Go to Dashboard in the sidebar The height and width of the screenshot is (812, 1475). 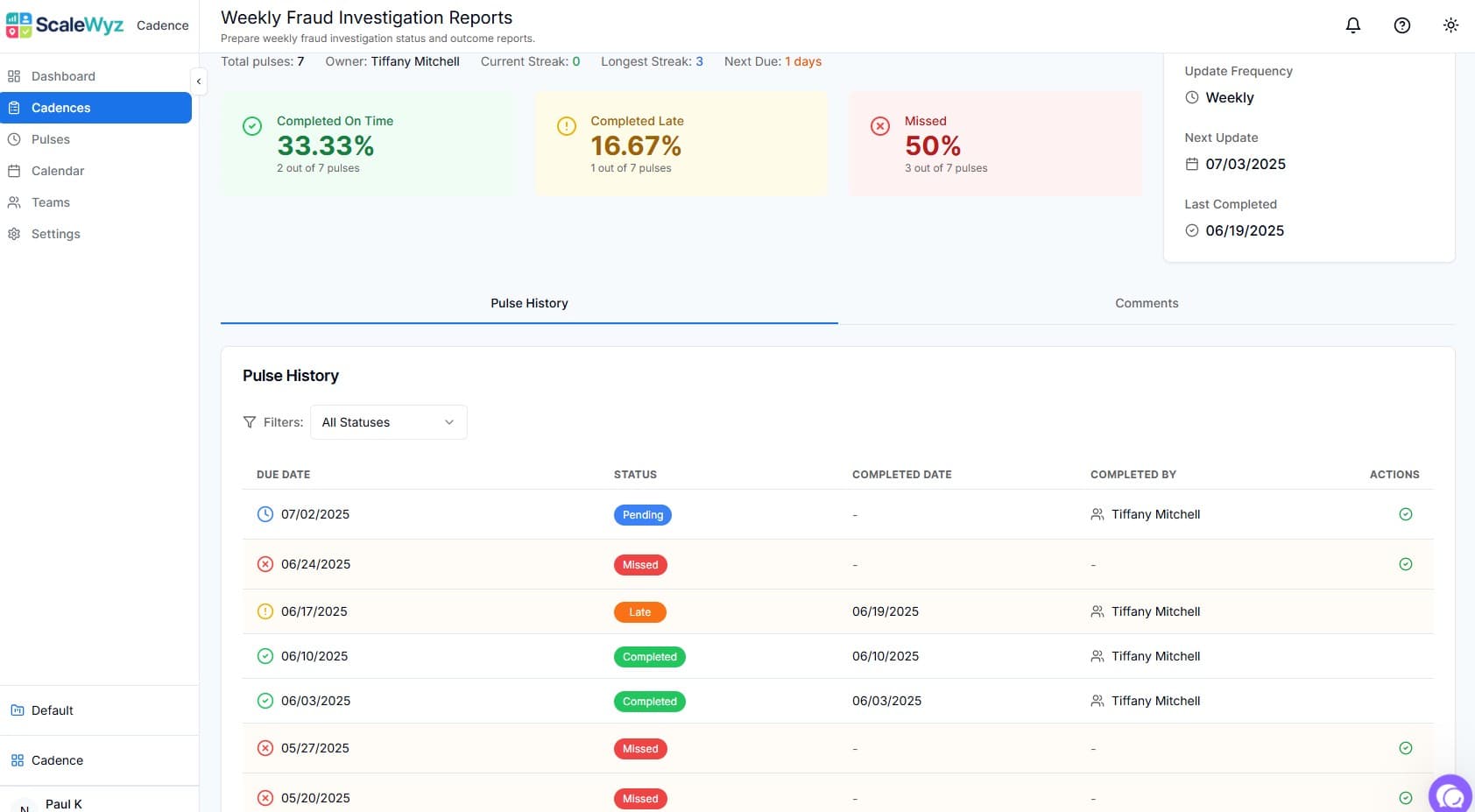pos(63,76)
